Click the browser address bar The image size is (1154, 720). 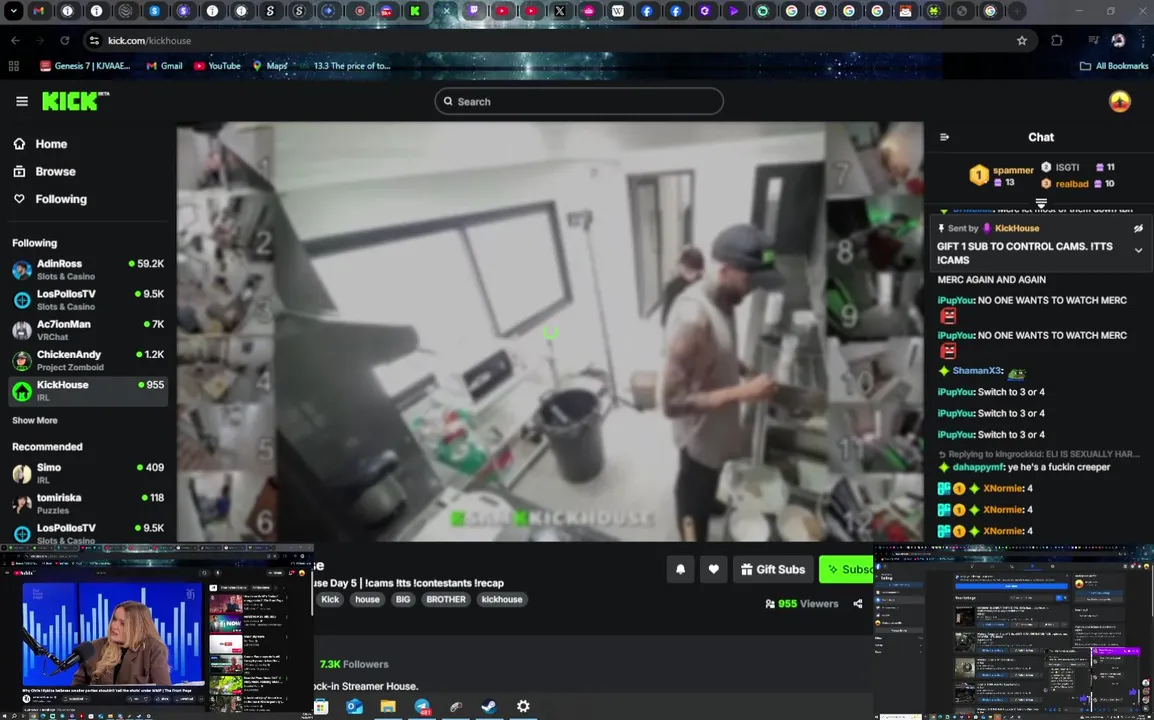click(559, 40)
